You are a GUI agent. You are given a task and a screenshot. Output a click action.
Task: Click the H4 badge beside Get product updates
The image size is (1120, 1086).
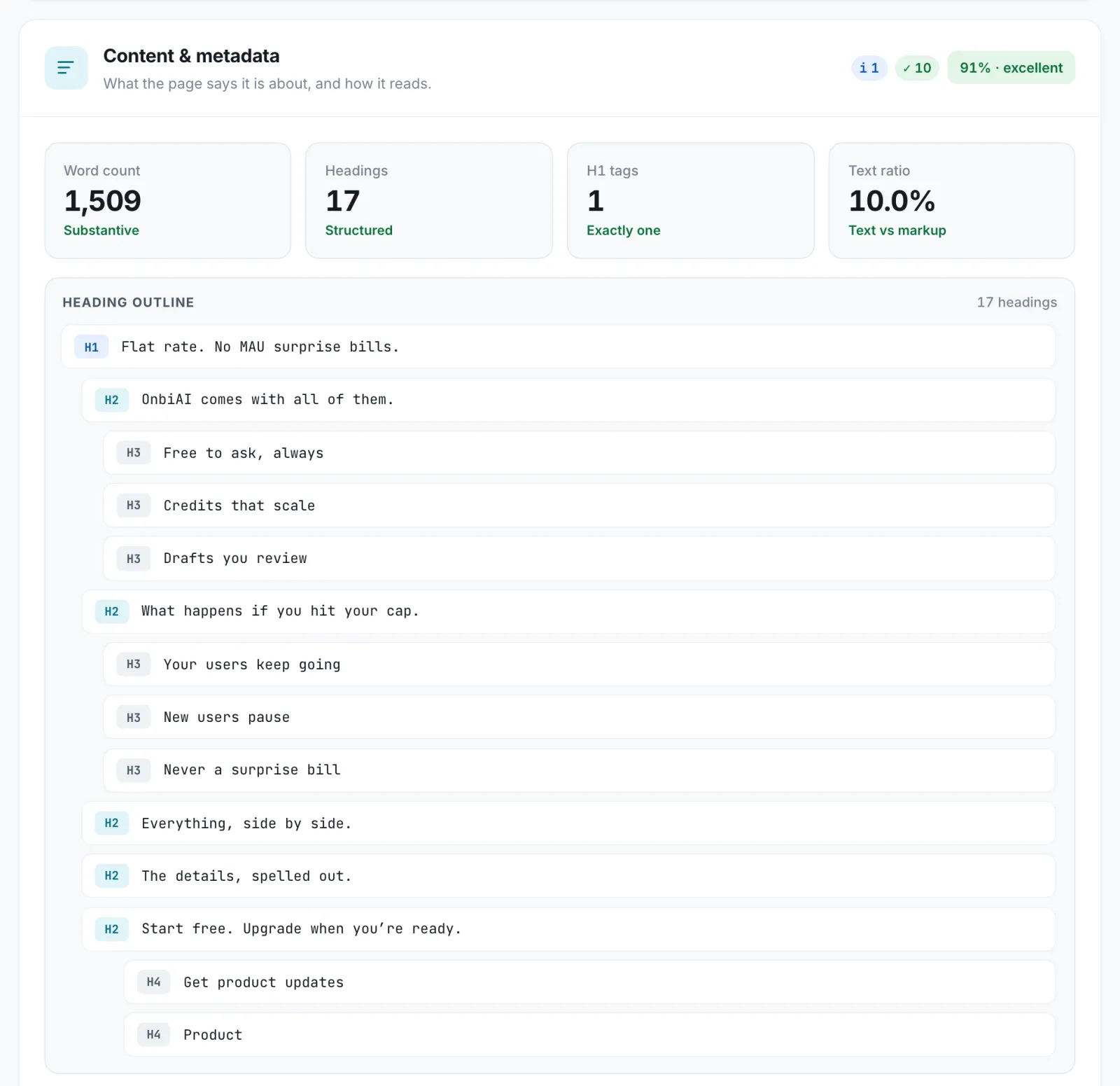tap(154, 982)
